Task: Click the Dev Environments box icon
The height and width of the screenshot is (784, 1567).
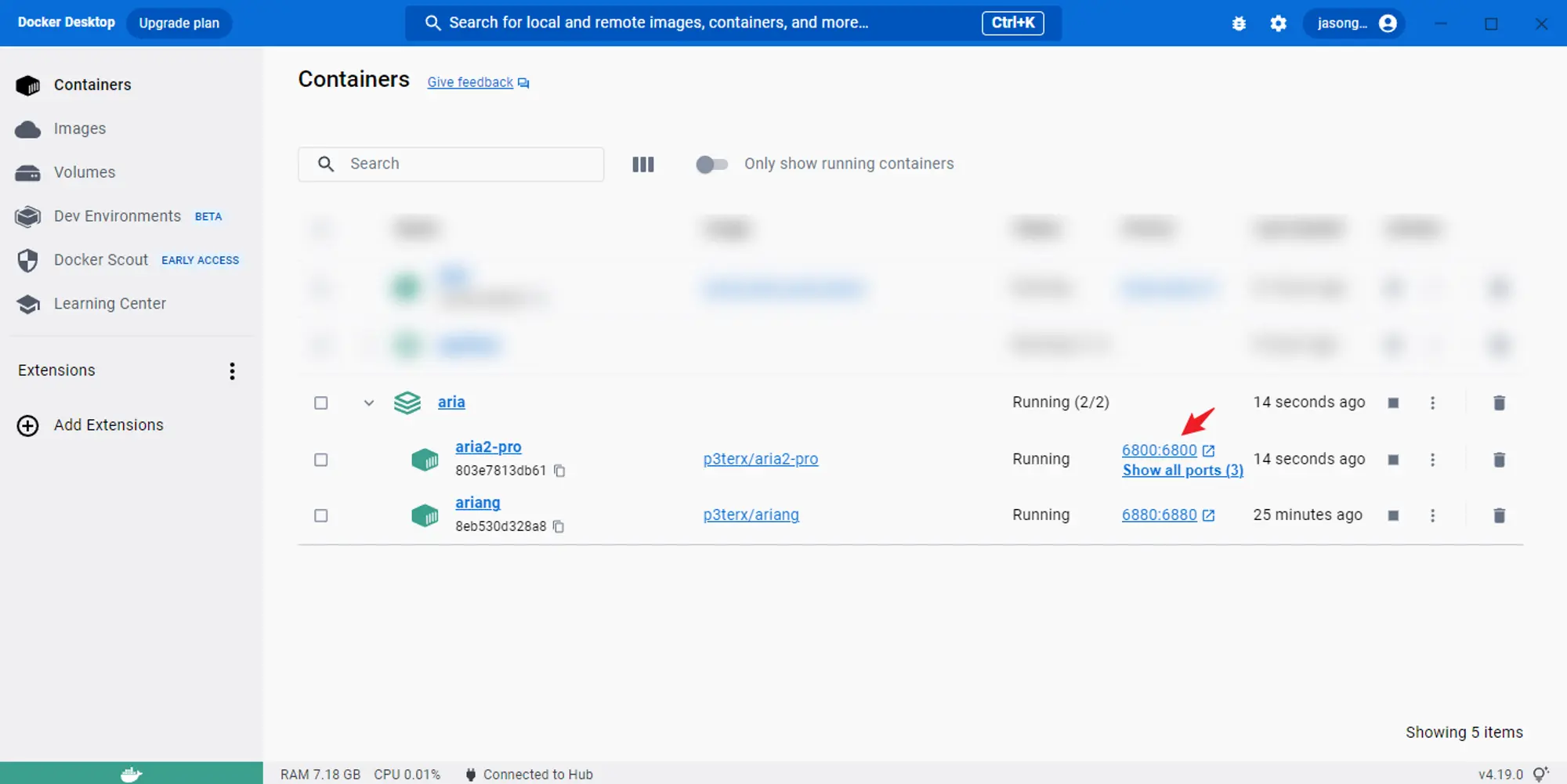Action: [x=27, y=217]
